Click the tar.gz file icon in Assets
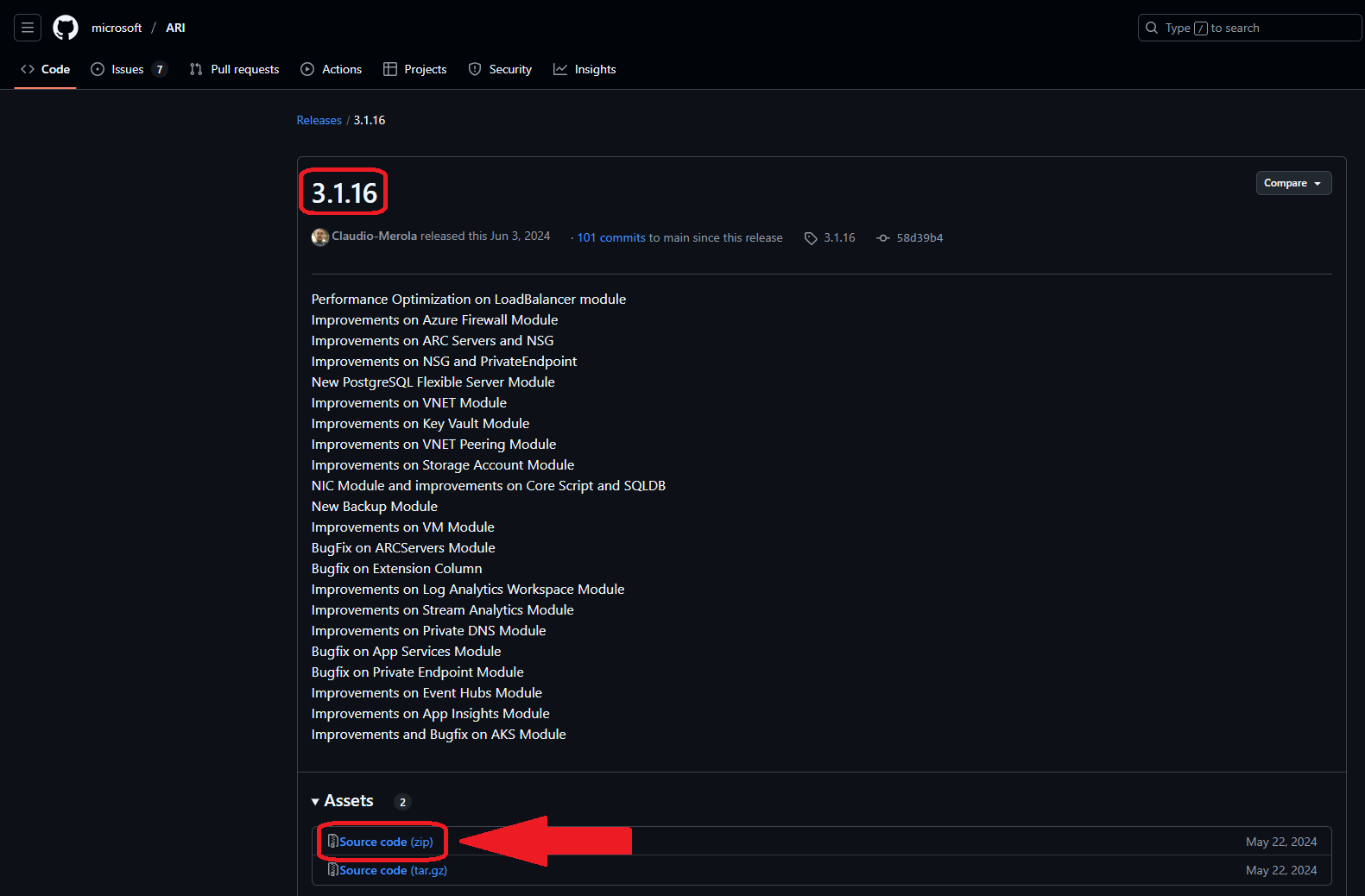The height and width of the screenshot is (896, 1365). (x=332, y=870)
